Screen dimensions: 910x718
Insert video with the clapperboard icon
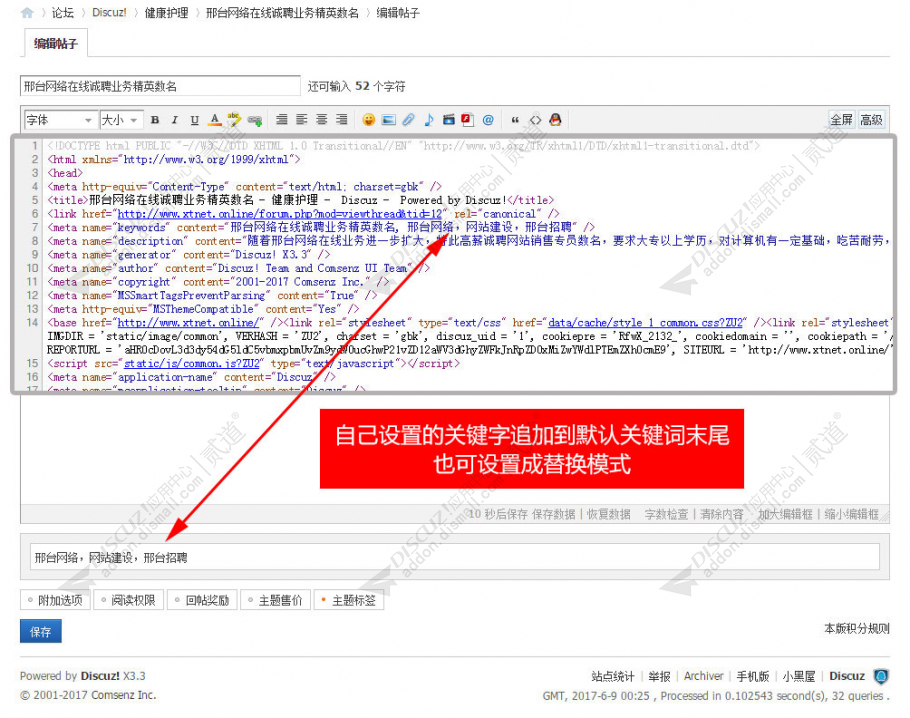click(x=449, y=120)
